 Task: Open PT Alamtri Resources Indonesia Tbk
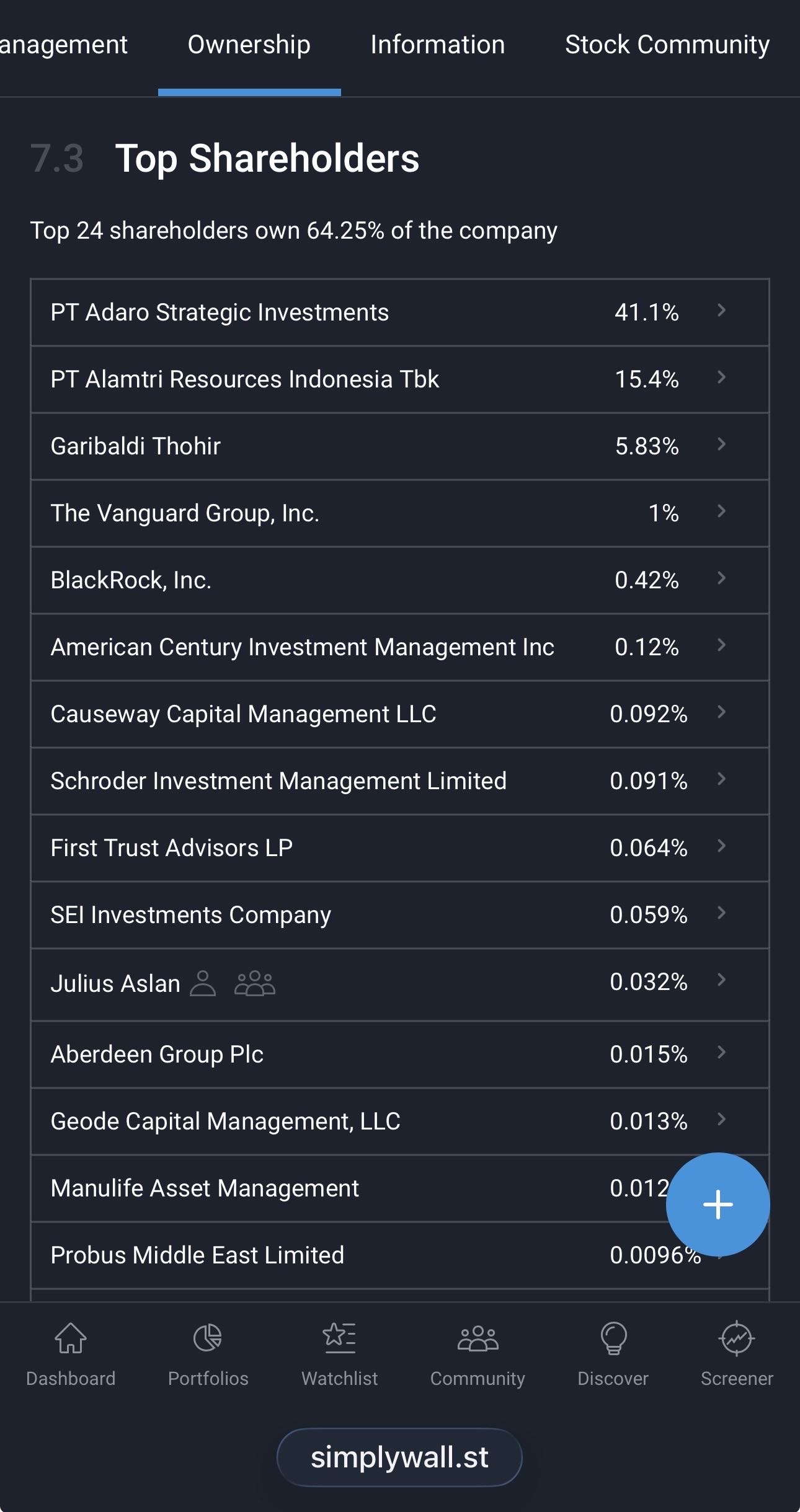(245, 379)
